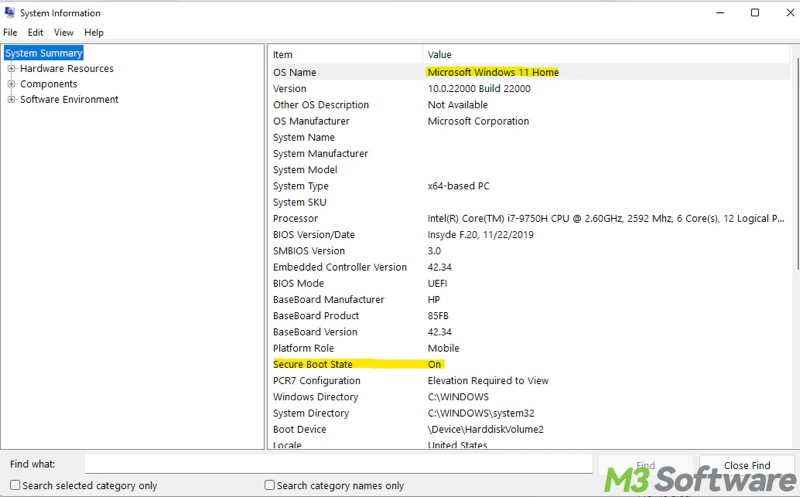Image resolution: width=800 pixels, height=497 pixels.
Task: Click the Insyde F.20, 11/22/2019 value
Action: click(x=481, y=235)
